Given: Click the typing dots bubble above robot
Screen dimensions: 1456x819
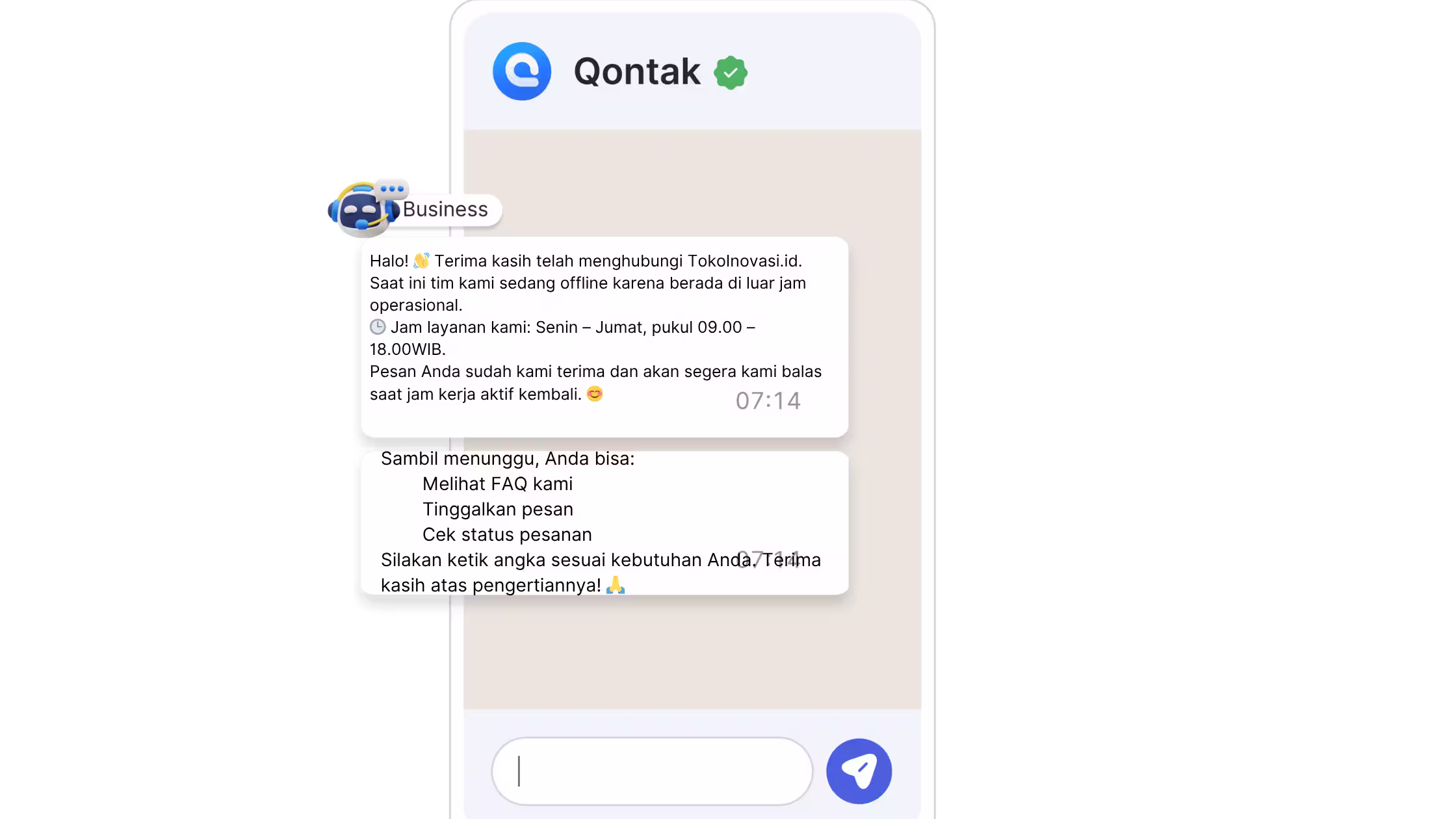Looking at the screenshot, I should (392, 188).
